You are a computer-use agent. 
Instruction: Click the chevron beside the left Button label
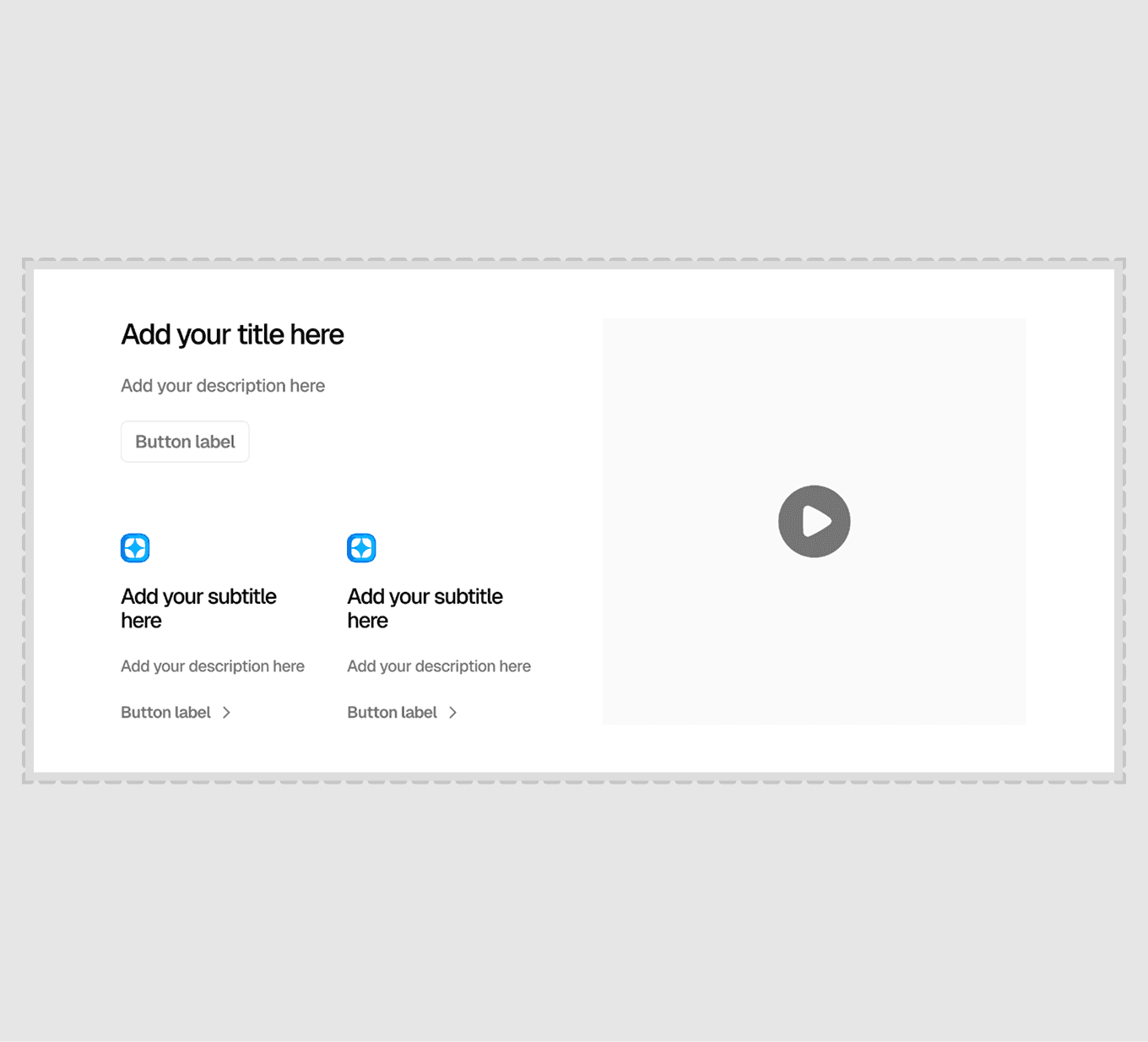click(x=226, y=713)
